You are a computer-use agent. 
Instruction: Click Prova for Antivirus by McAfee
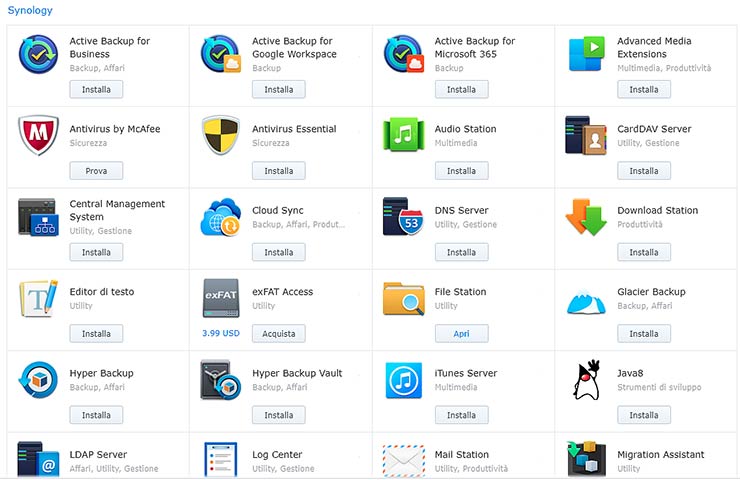click(96, 171)
